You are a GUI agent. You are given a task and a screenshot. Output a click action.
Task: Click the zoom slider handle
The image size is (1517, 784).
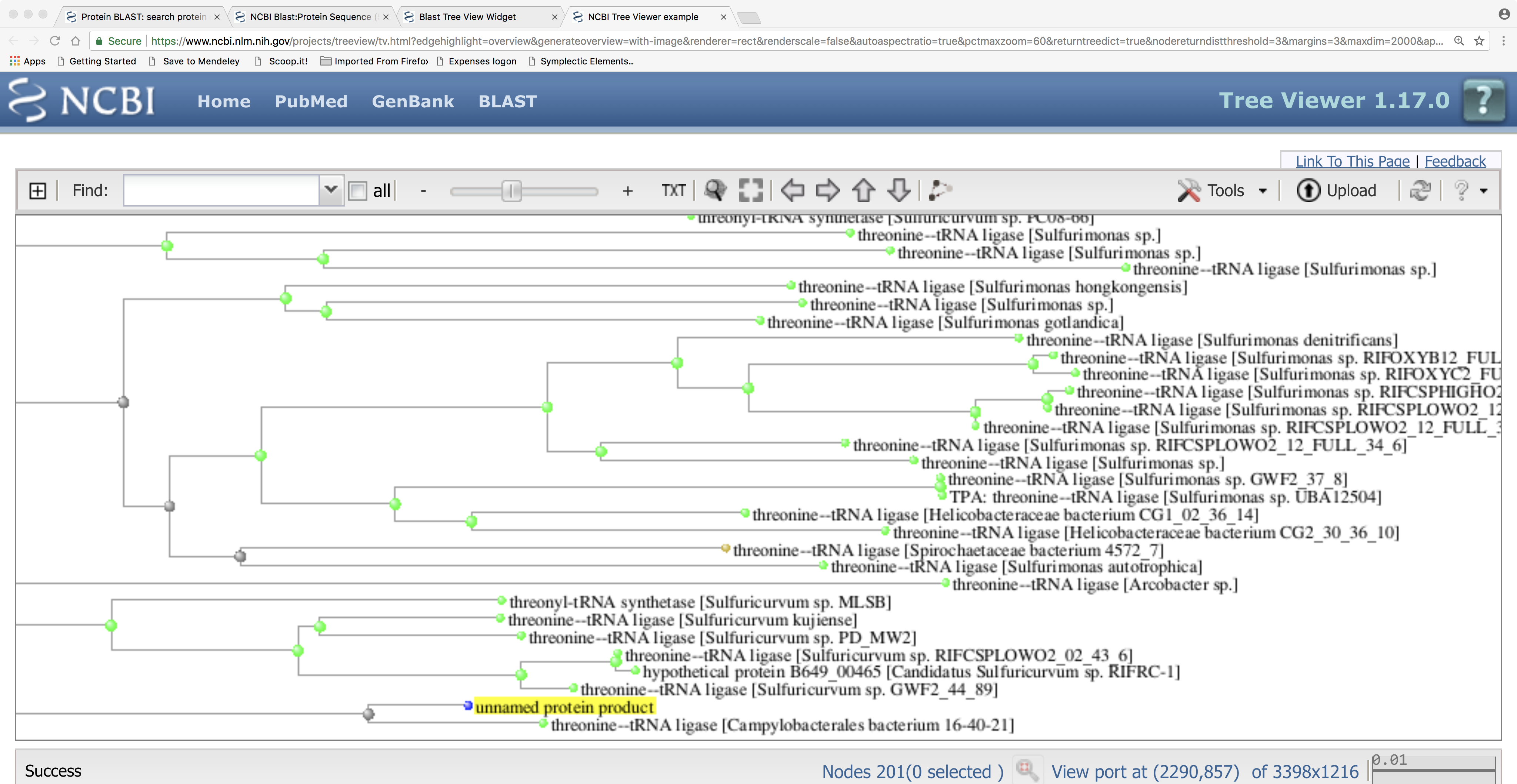511,191
